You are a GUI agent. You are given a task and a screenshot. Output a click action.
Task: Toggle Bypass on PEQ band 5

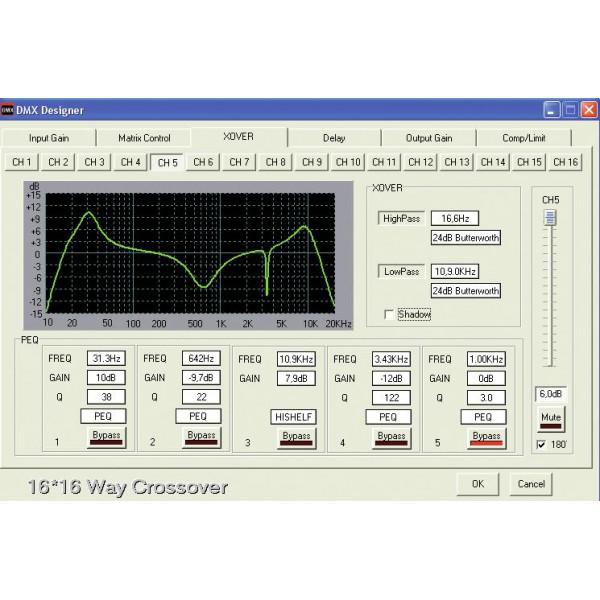point(486,437)
